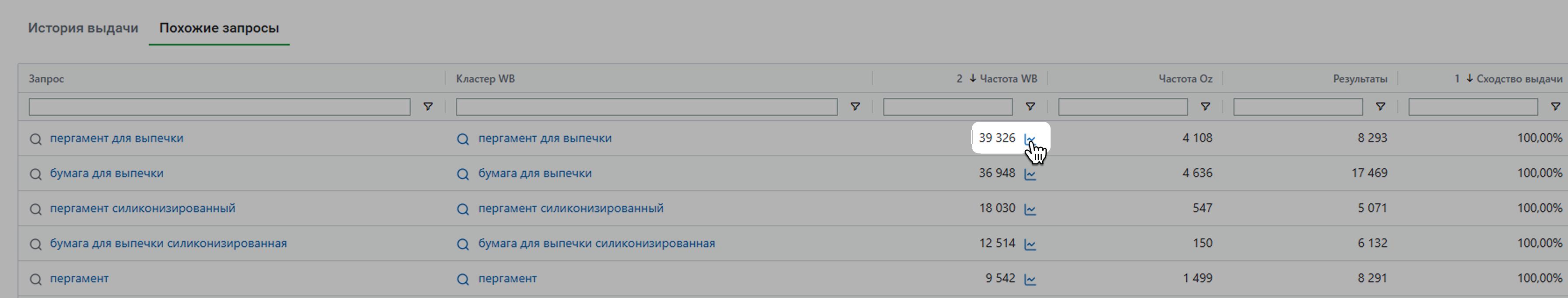Select the Похожие запросы tab
The image size is (1568, 298).
click(219, 28)
